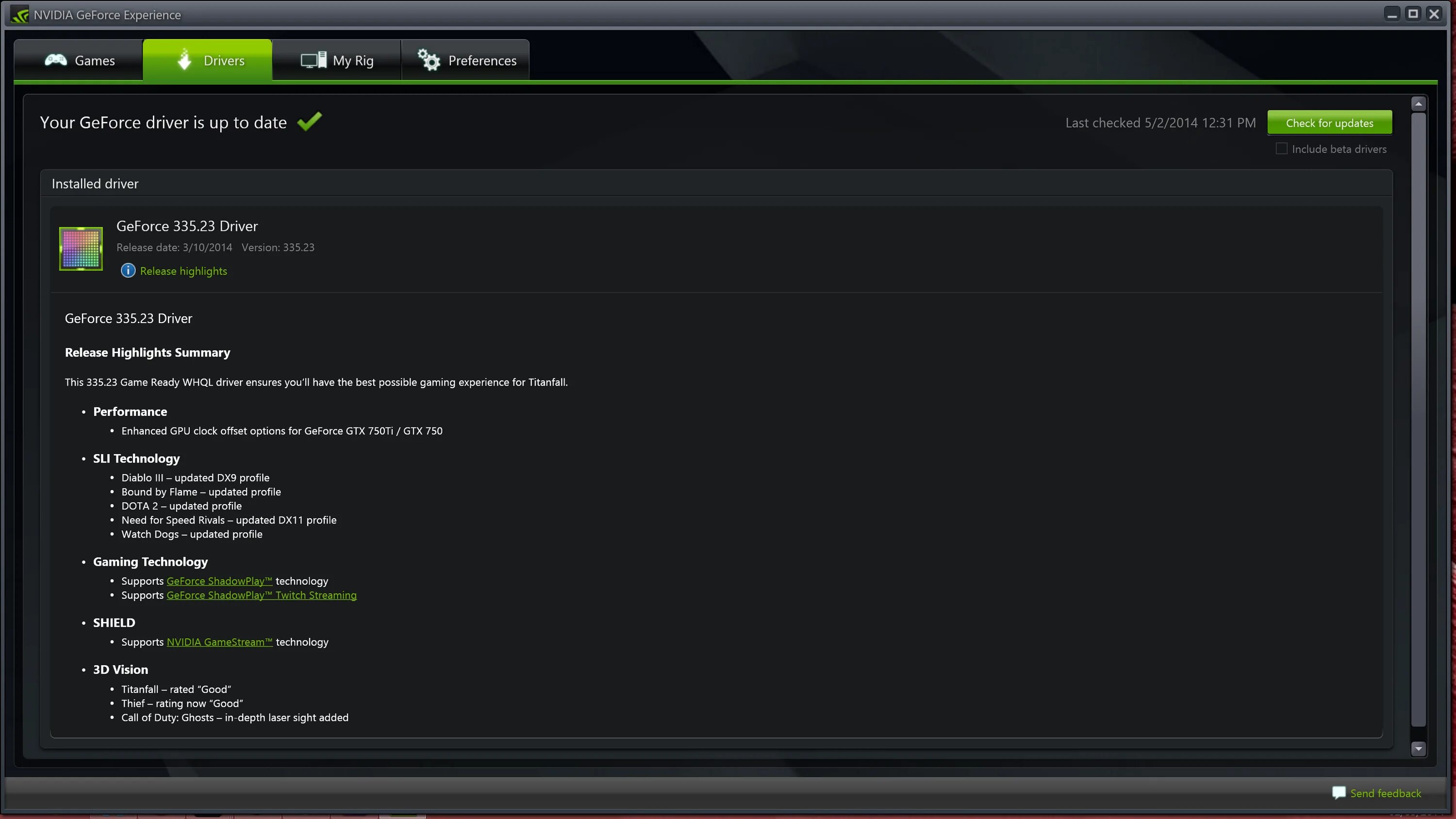
Task: Click the vertical scrollbar track
Action: click(1418, 419)
